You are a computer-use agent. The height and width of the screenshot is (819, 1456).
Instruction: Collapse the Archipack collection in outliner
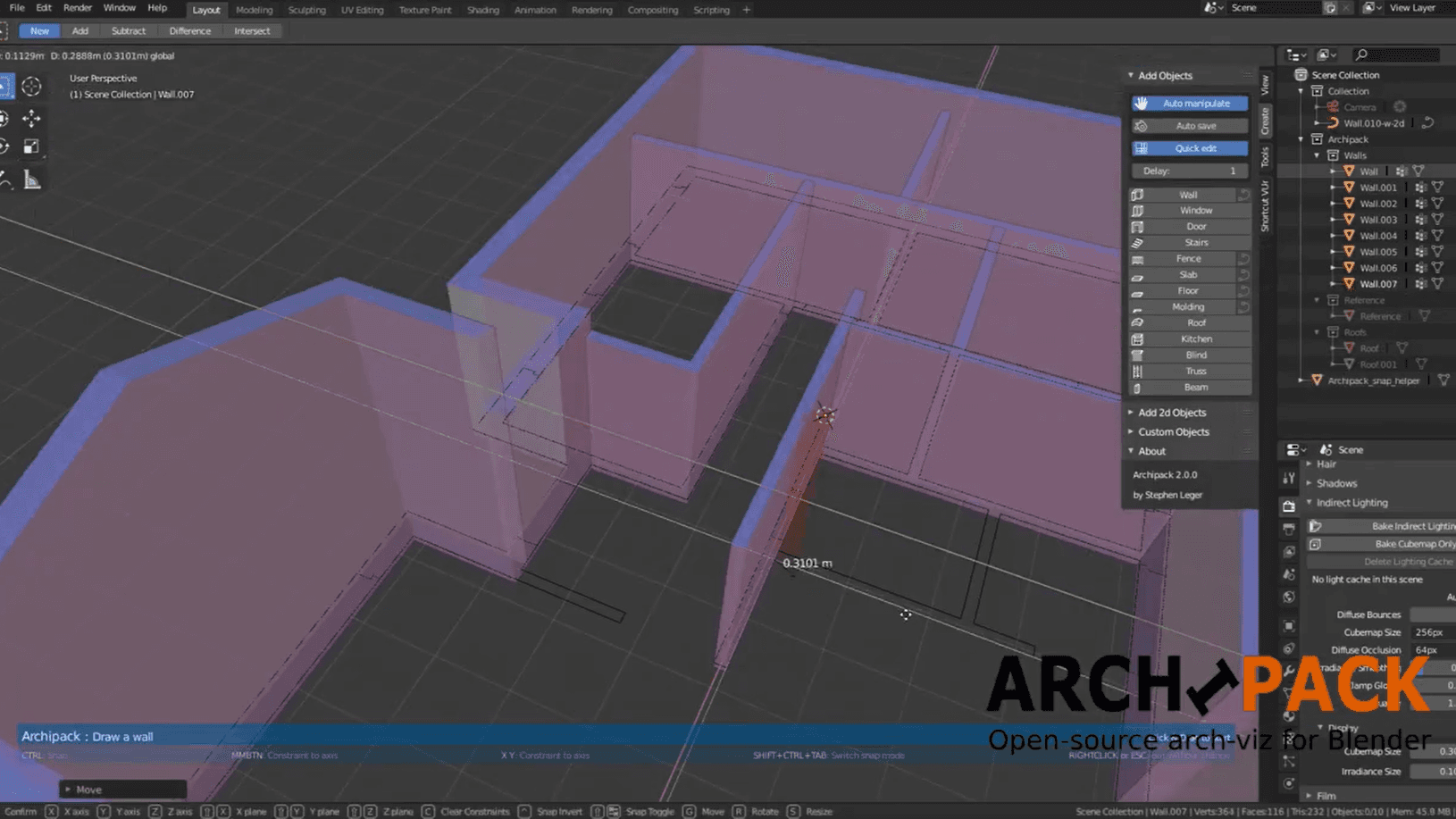(x=1301, y=139)
